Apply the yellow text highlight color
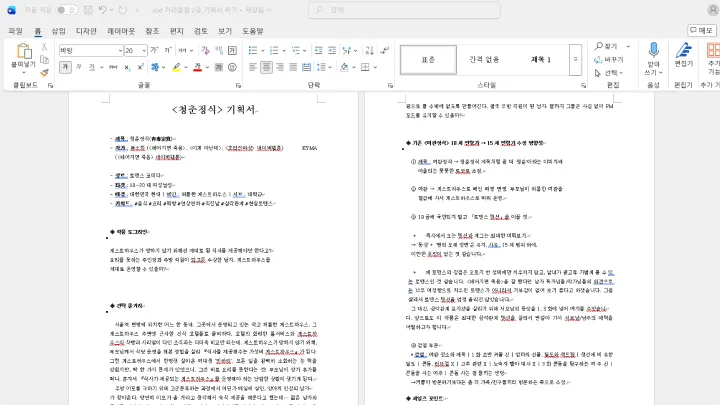Screen dimensions: 720x405 [176, 68]
